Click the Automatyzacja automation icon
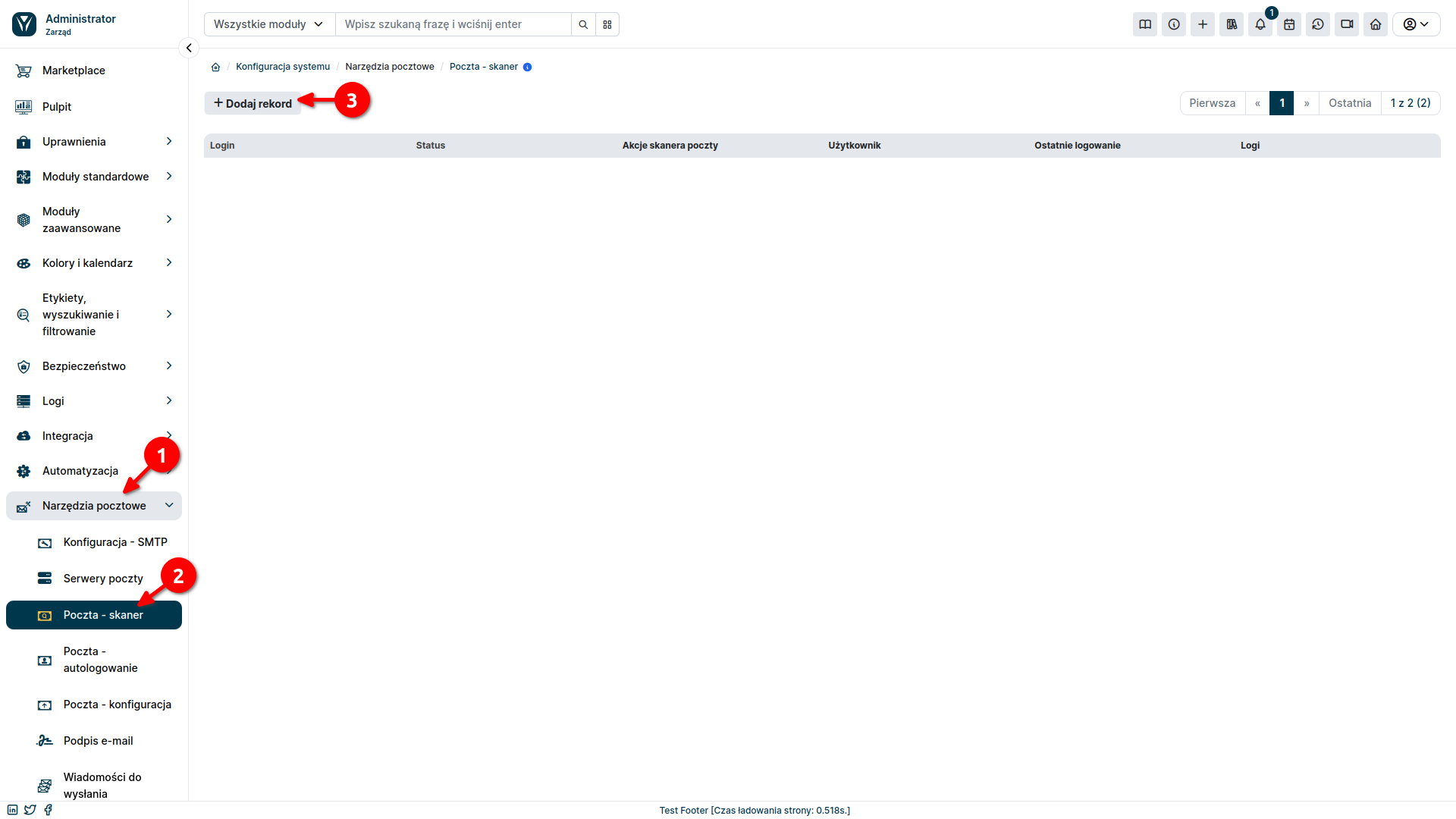This screenshot has width=1456, height=819. 25,470
